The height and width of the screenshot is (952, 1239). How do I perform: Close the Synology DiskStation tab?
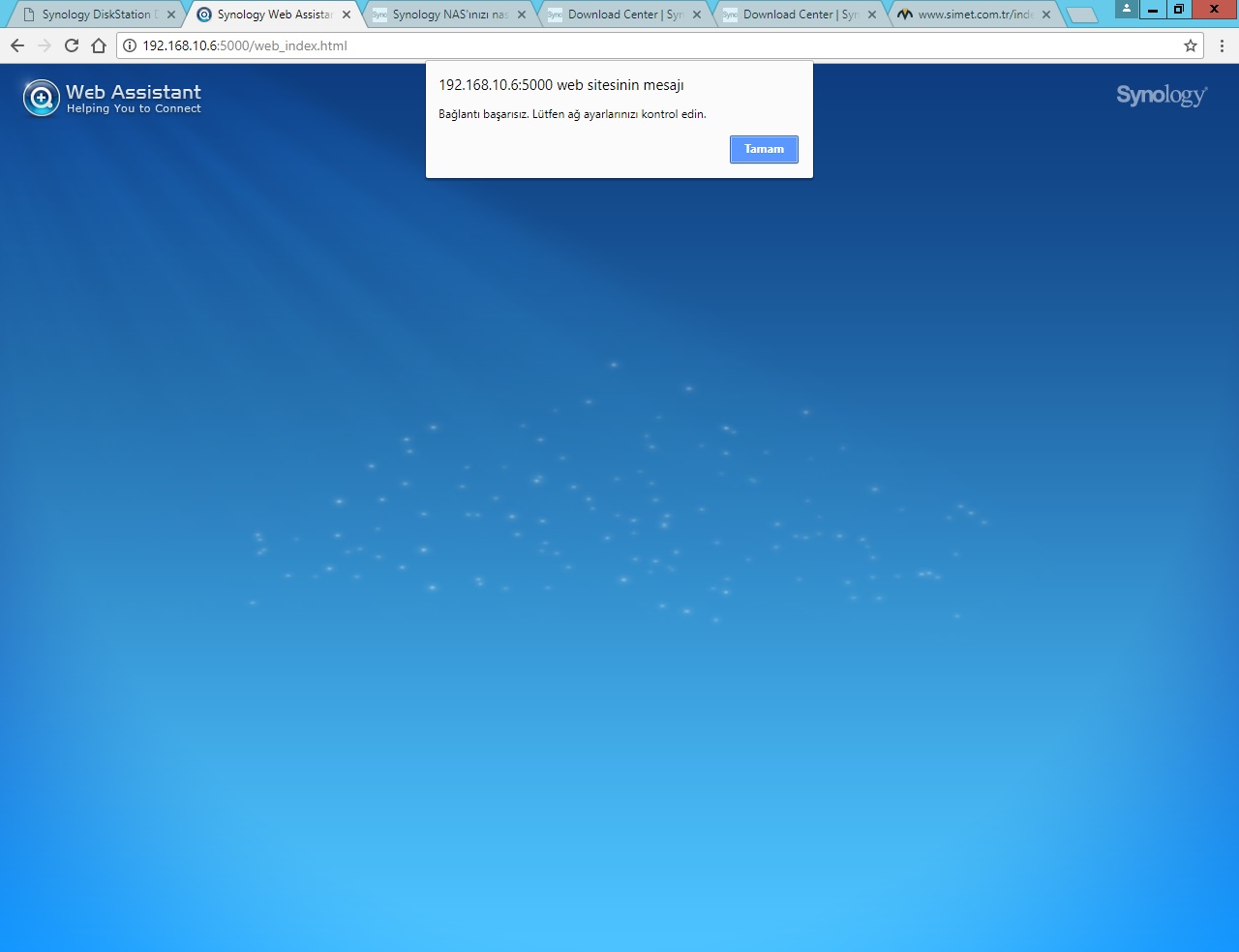(x=171, y=15)
